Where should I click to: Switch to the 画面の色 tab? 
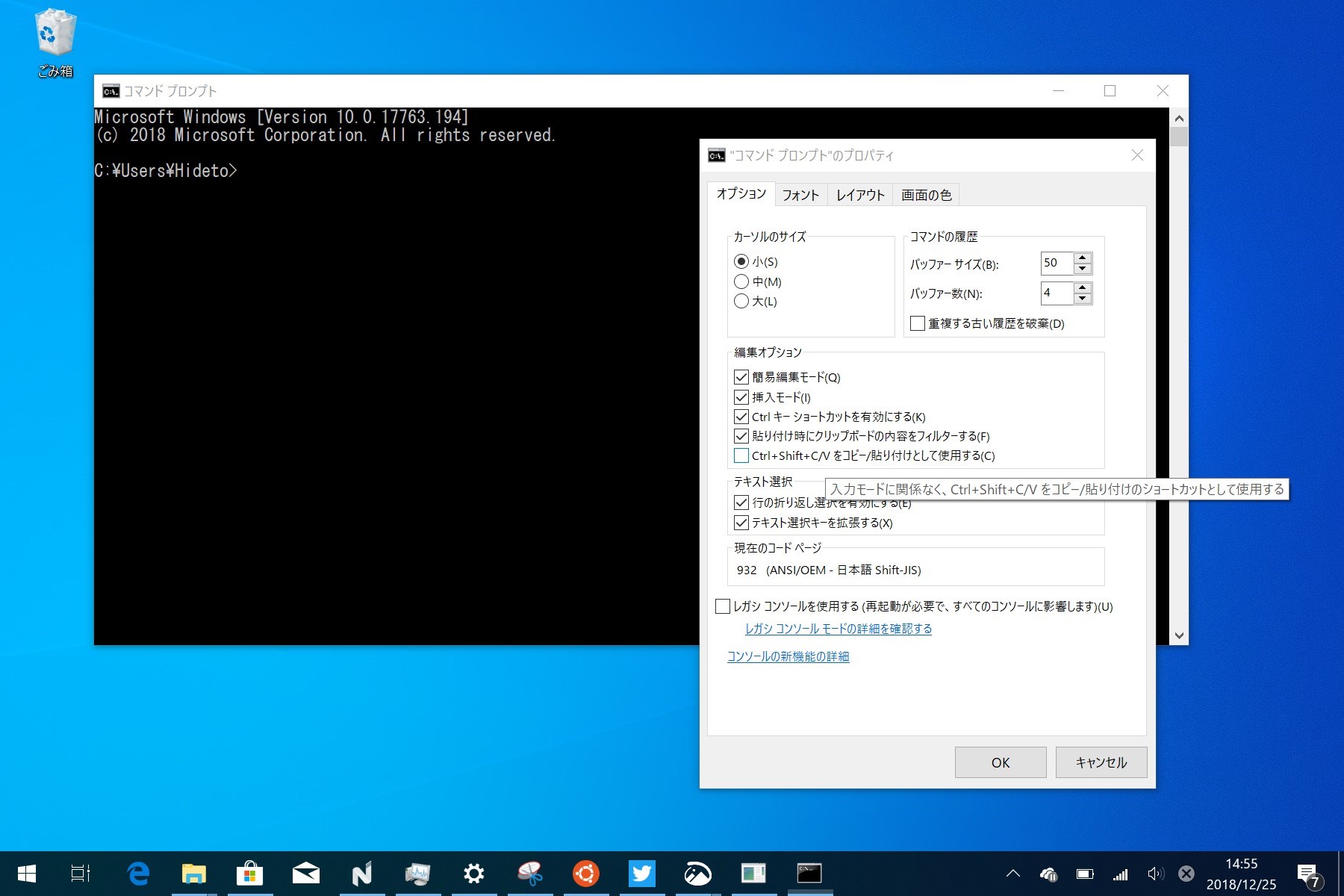927,196
